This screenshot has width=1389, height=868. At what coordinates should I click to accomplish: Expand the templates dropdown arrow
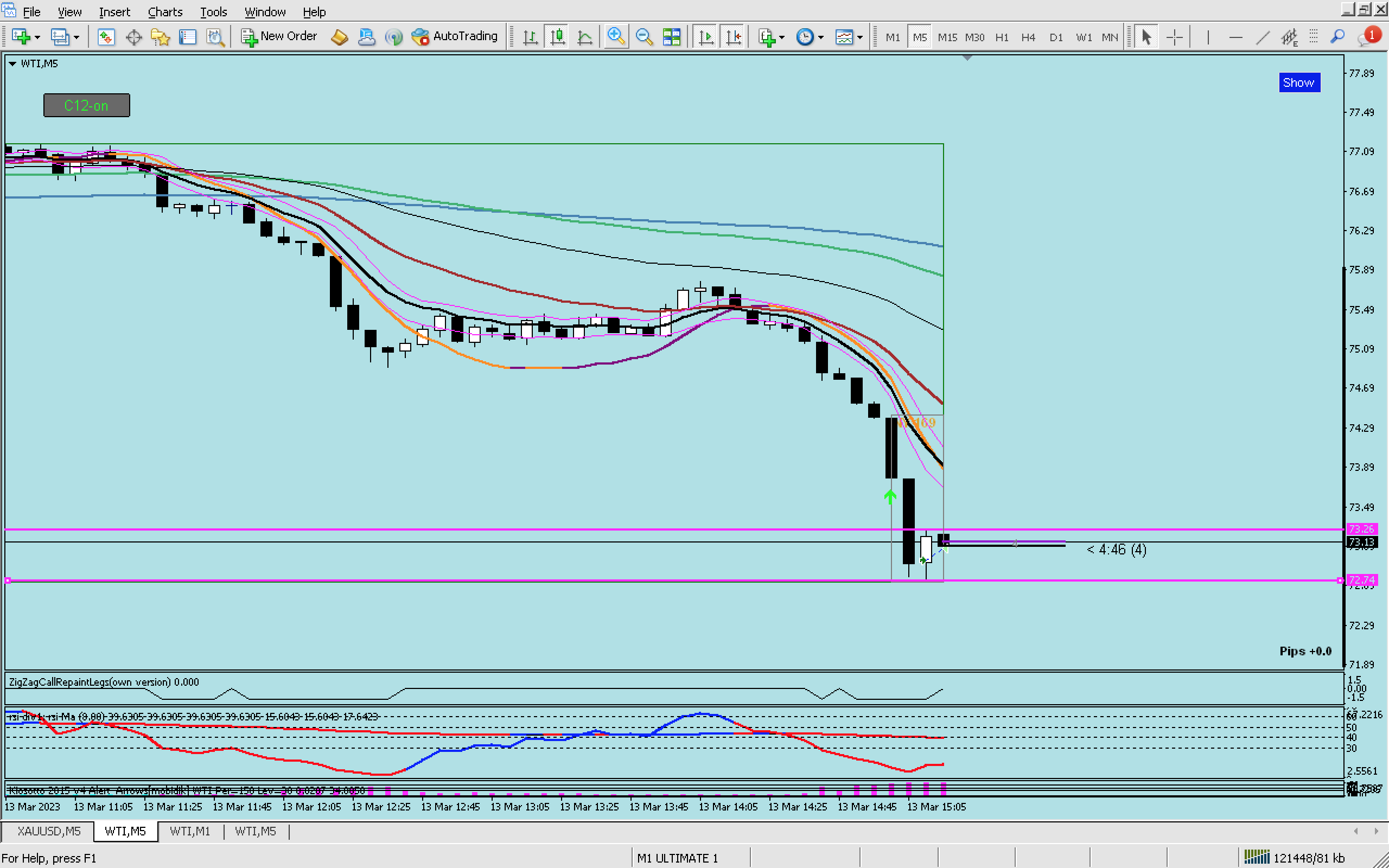point(859,37)
